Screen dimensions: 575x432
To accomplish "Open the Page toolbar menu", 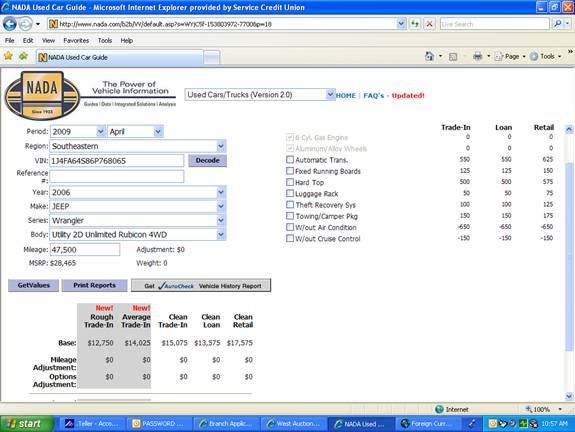I will click(510, 56).
